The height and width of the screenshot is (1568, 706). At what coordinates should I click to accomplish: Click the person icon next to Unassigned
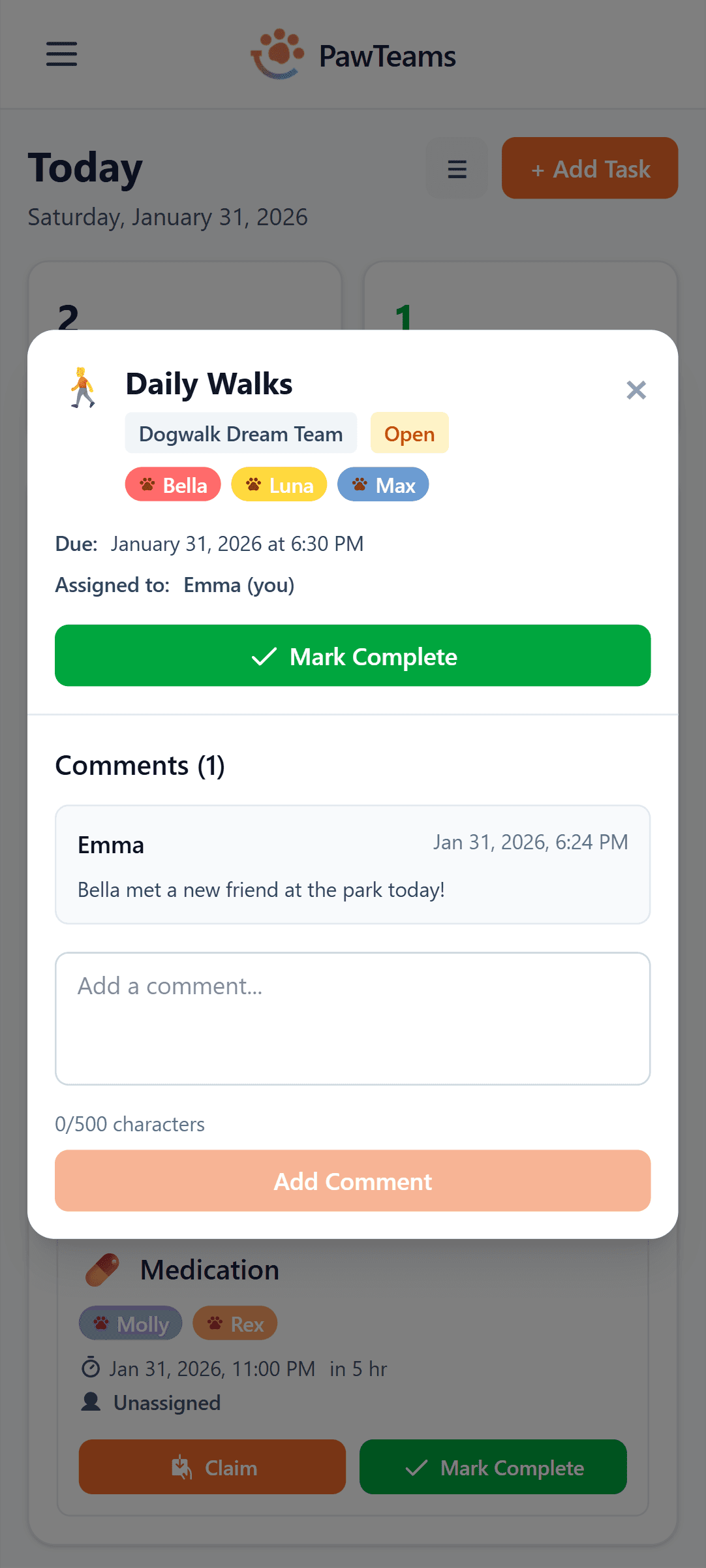[92, 1402]
